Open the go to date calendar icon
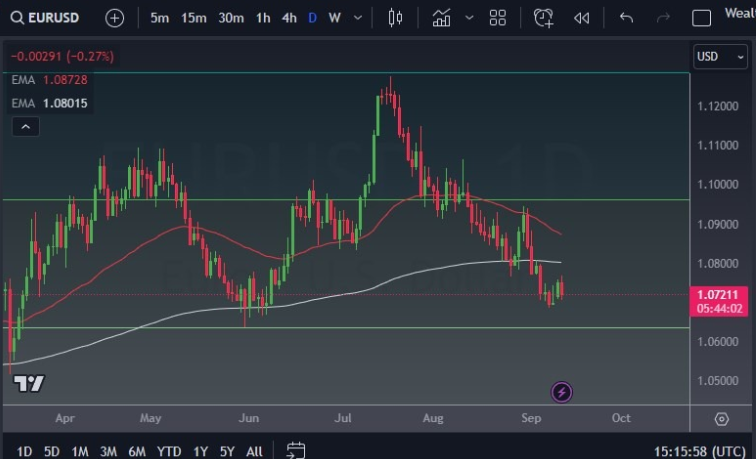 [296, 450]
